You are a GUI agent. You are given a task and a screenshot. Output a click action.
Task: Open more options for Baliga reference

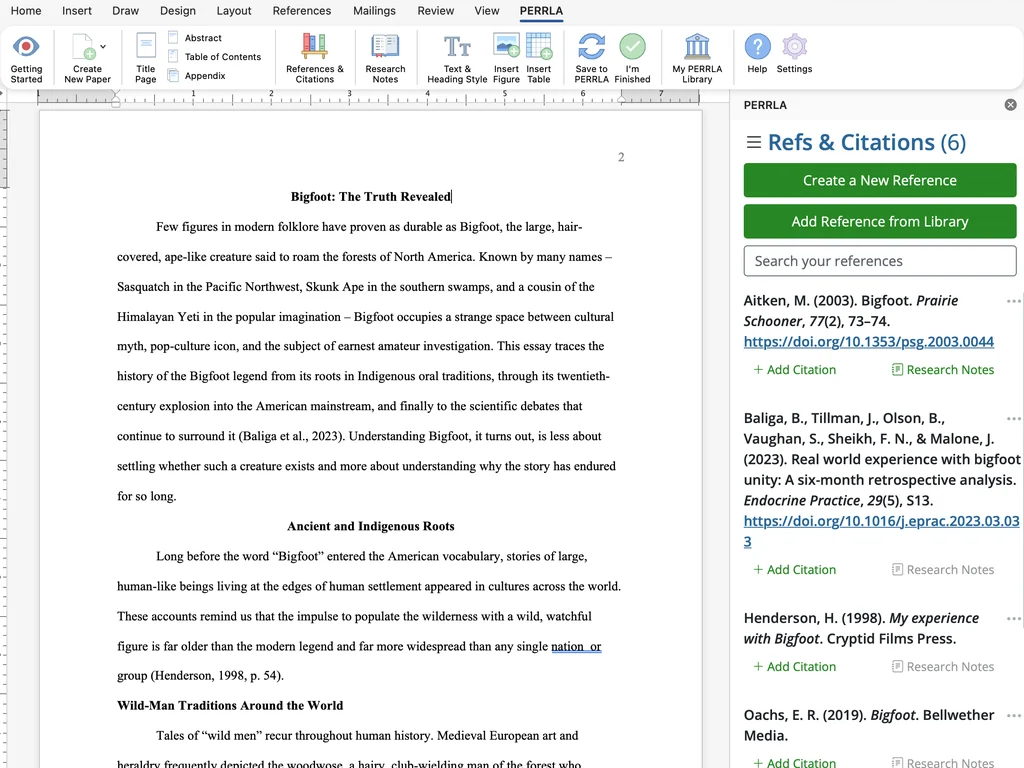click(1014, 419)
